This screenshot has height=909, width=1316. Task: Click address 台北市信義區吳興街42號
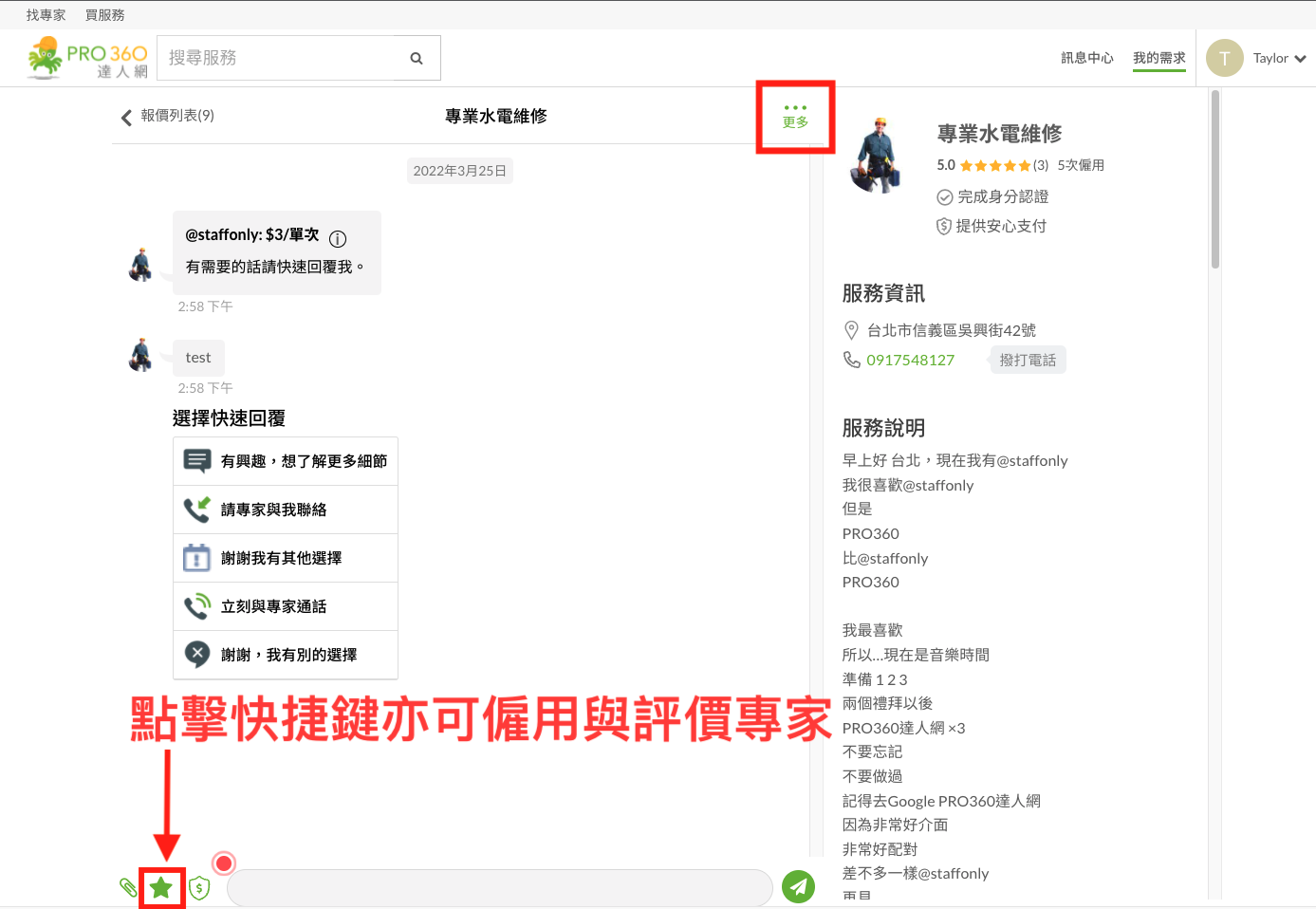[x=952, y=330]
